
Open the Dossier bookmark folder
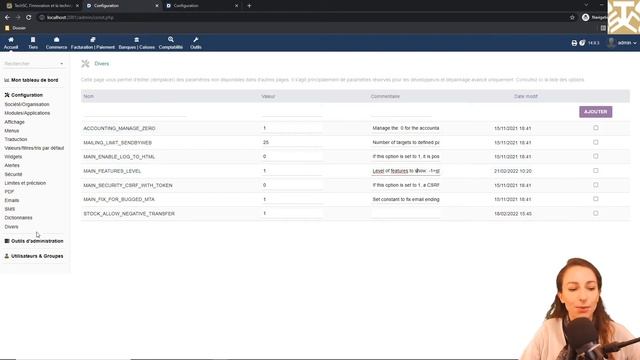pyautogui.click(x=15, y=28)
